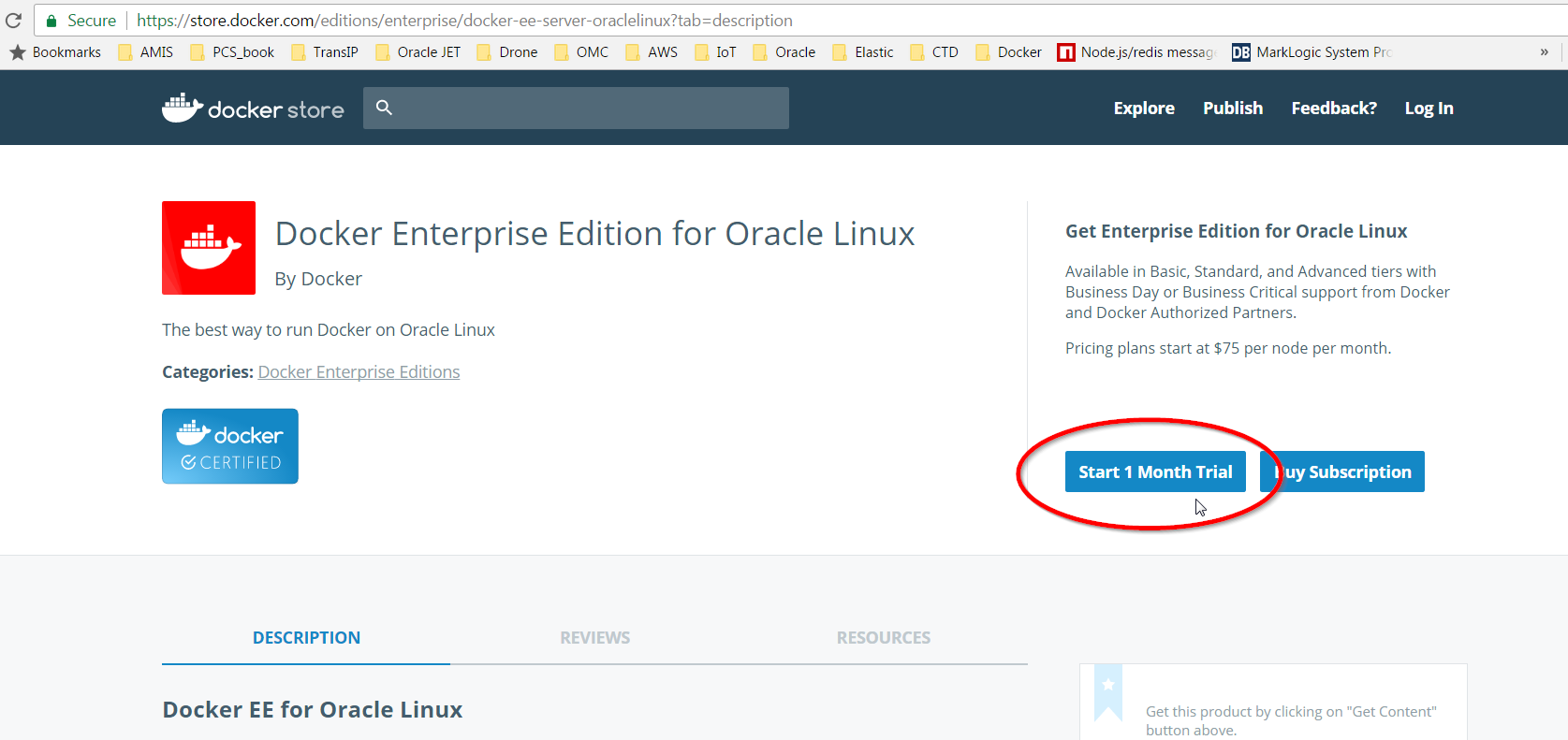Switch to the Resources tab
Viewport: 1568px width, 740px height.
[x=883, y=638]
